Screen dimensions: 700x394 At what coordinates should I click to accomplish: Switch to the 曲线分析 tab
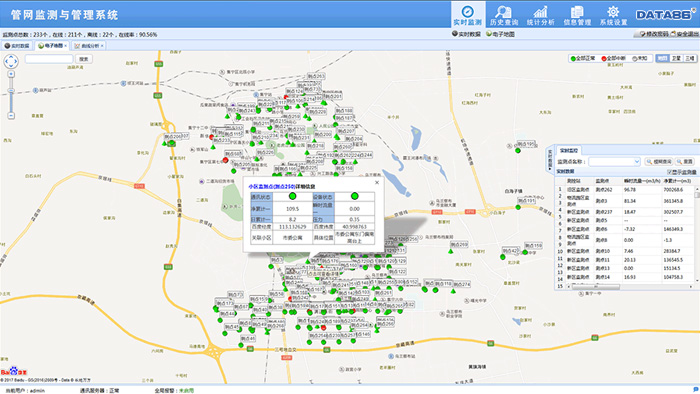[x=89, y=46]
